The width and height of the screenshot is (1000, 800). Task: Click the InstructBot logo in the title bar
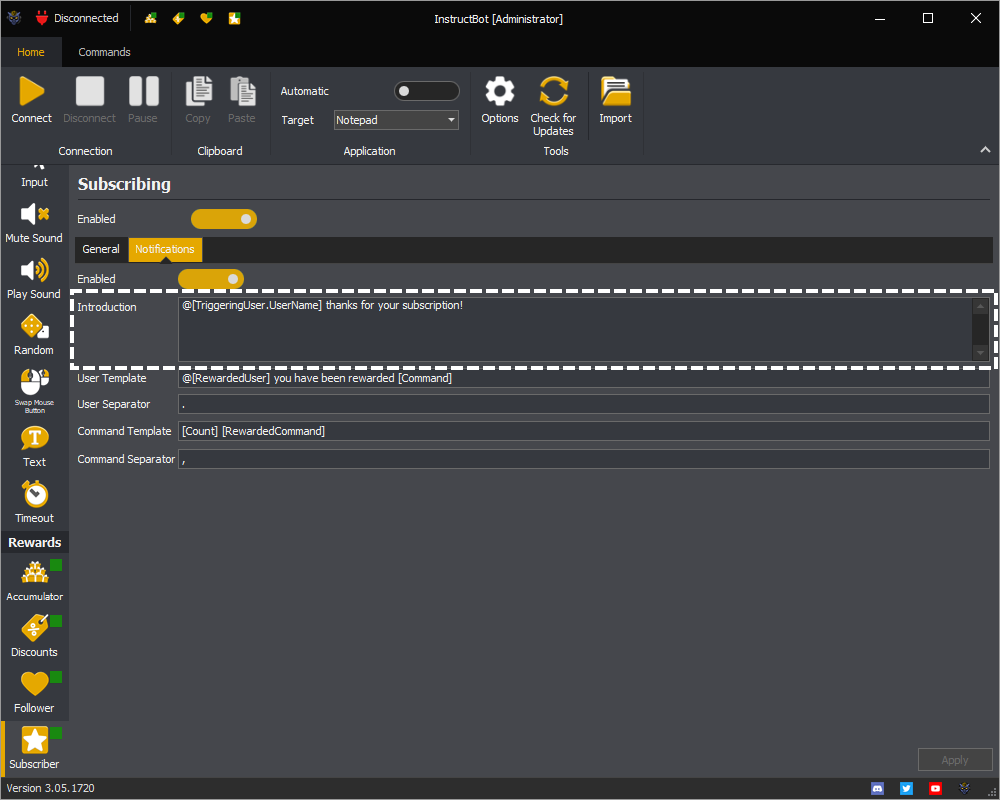pos(14,18)
